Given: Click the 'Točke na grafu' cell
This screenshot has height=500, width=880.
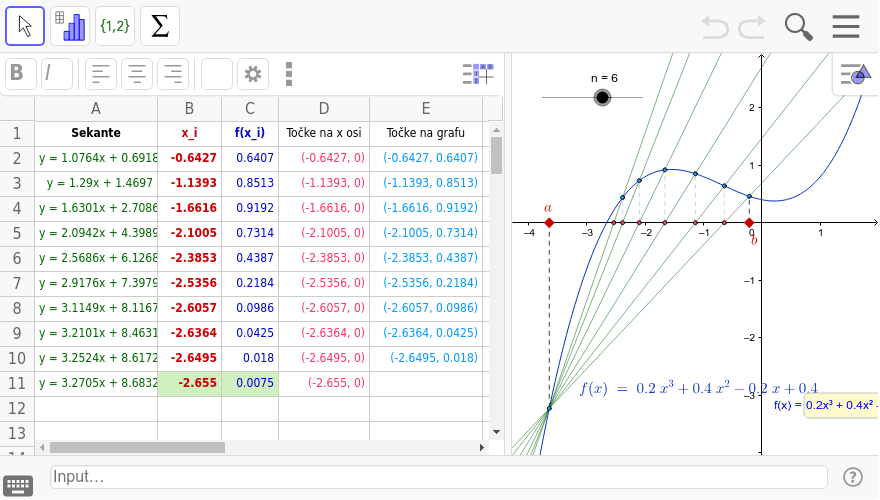Looking at the screenshot, I should coord(426,134).
